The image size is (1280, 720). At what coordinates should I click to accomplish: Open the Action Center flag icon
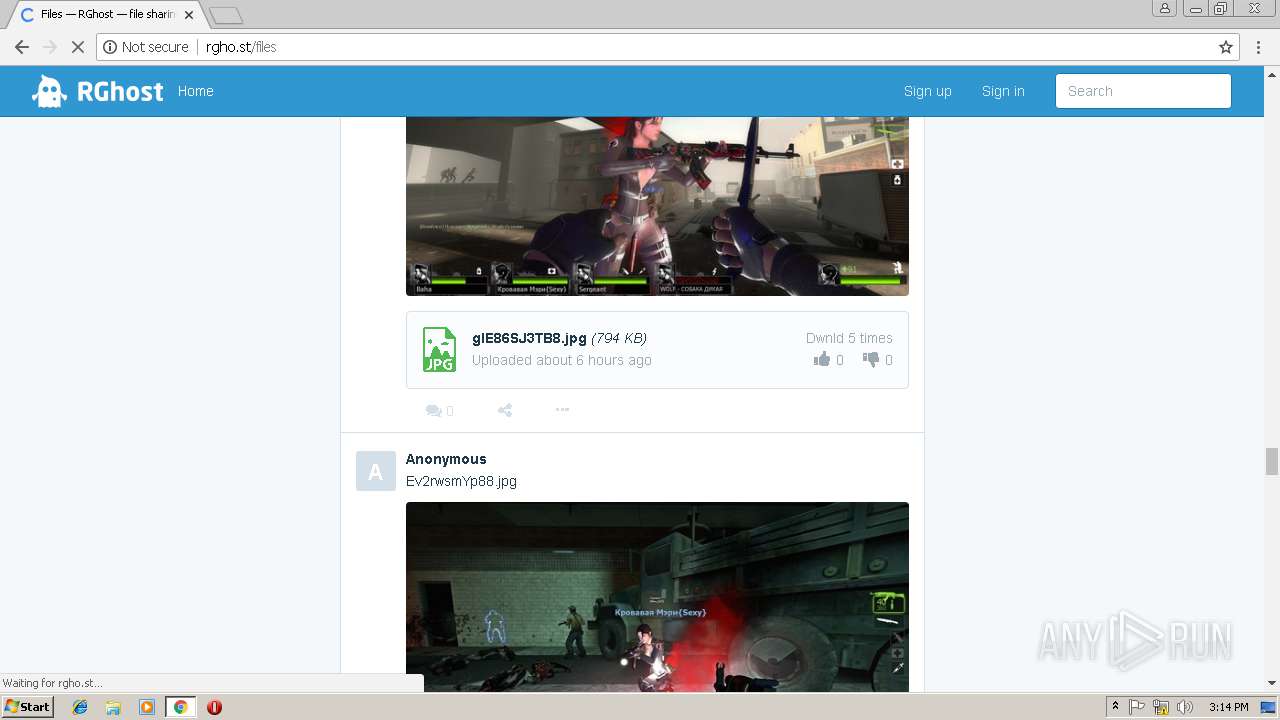point(1137,707)
